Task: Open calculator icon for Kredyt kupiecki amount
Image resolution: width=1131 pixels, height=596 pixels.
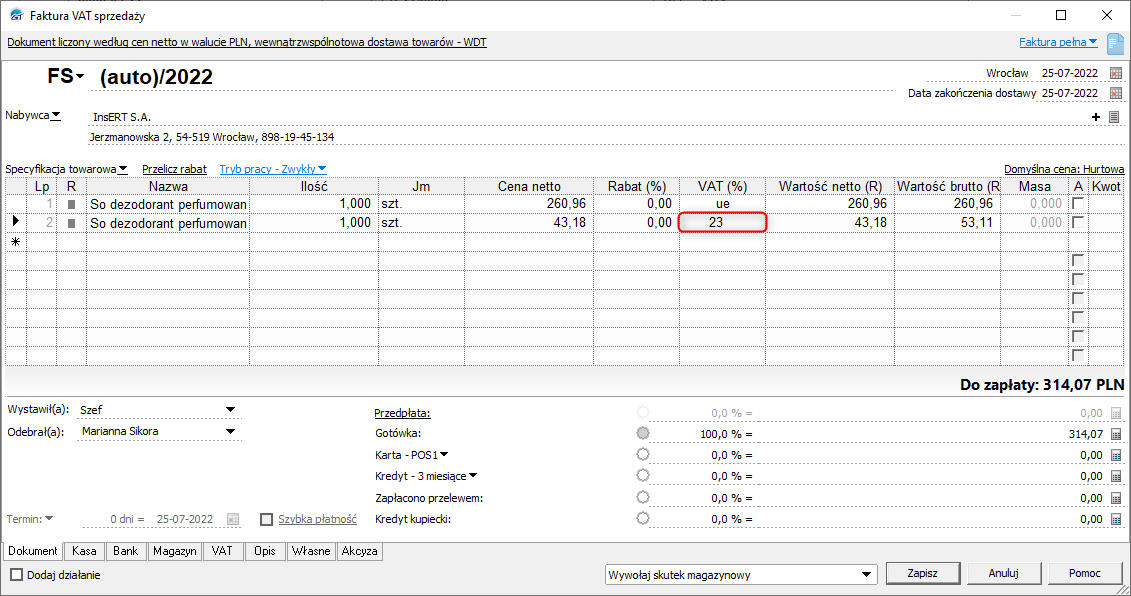Action: coord(1116,519)
